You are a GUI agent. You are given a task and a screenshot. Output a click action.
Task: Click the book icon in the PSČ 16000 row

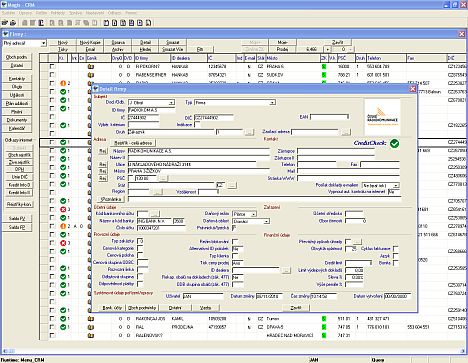pyautogui.click(x=91, y=67)
